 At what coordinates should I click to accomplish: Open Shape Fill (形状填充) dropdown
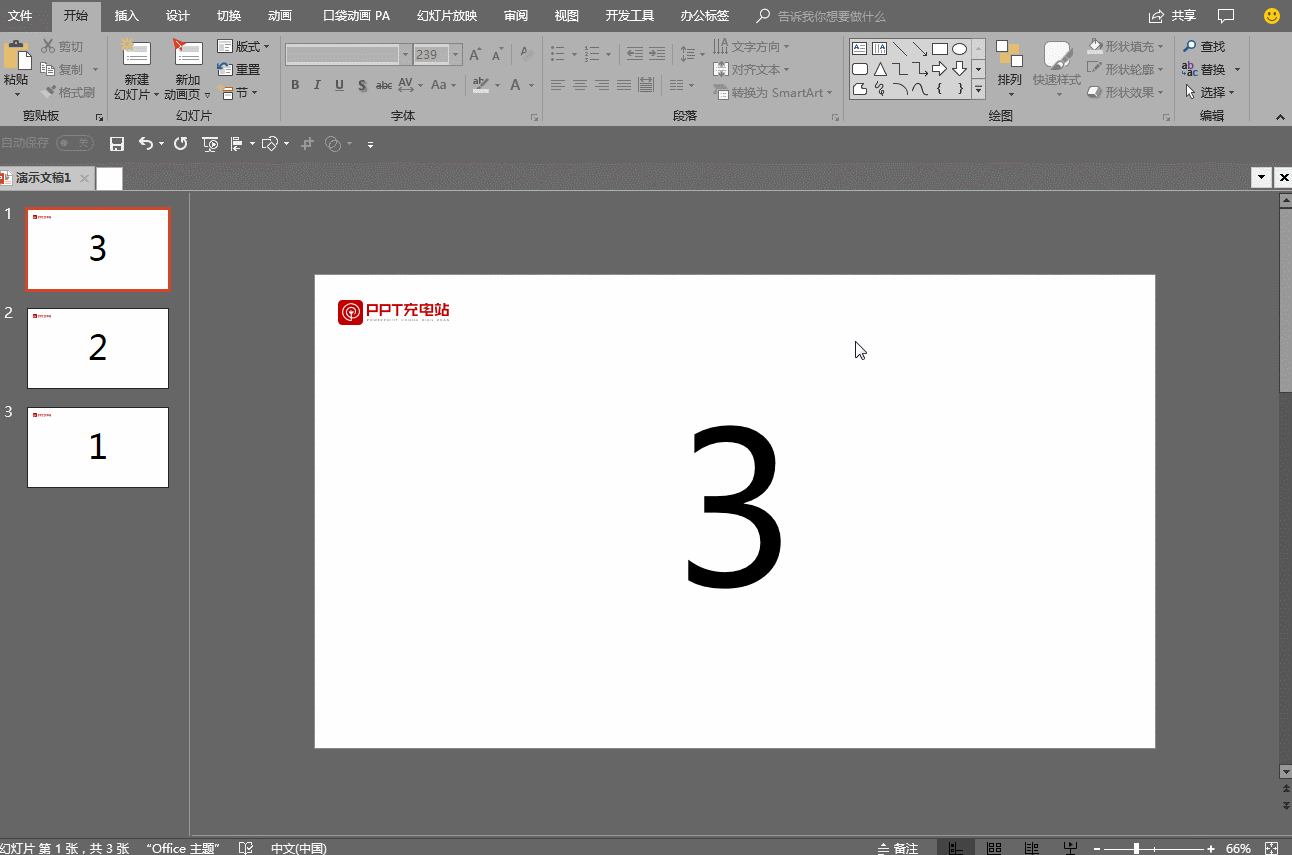tap(1126, 47)
